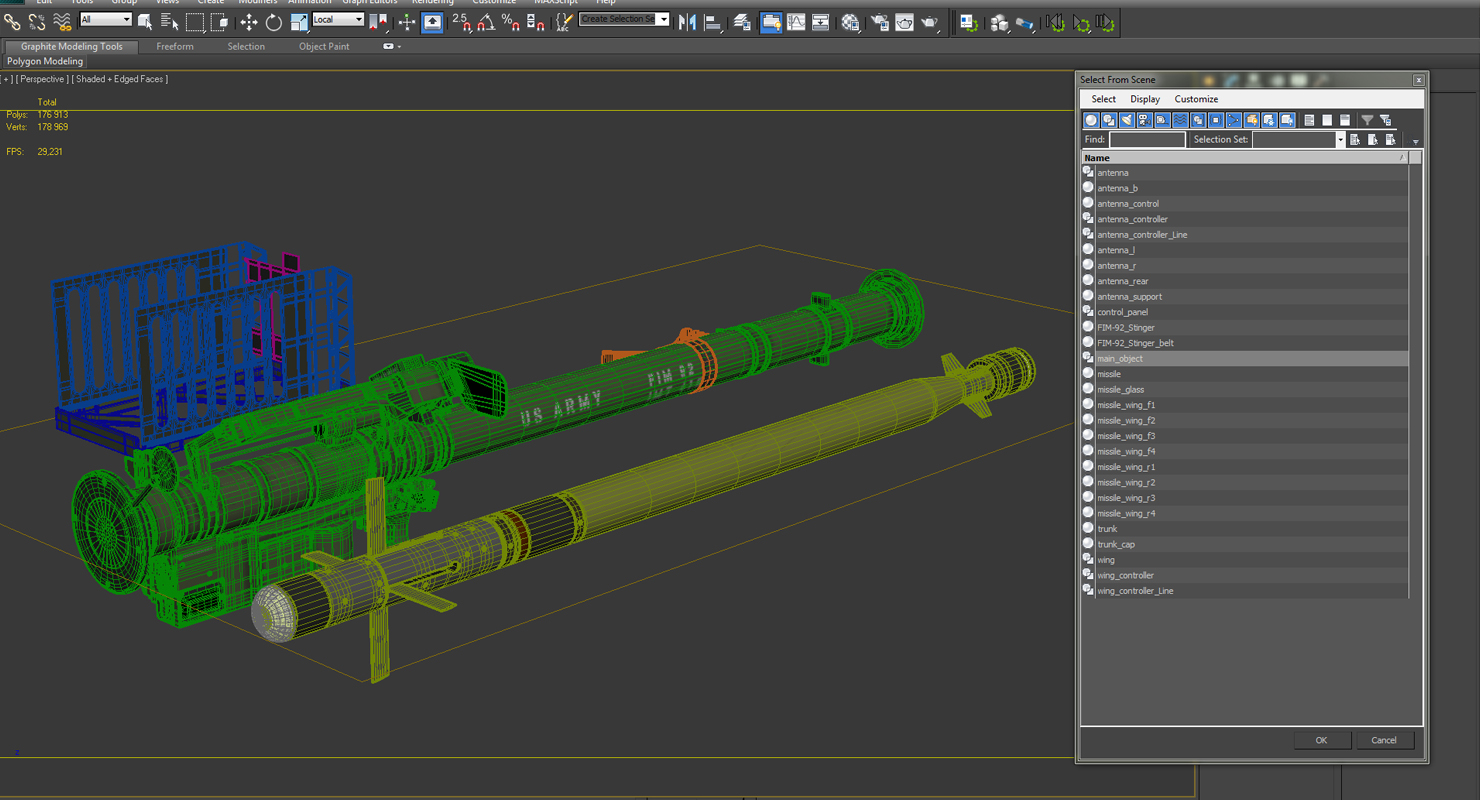This screenshot has height=800, width=1480.
Task: Sort list by the Name column header
Action: [1245, 158]
